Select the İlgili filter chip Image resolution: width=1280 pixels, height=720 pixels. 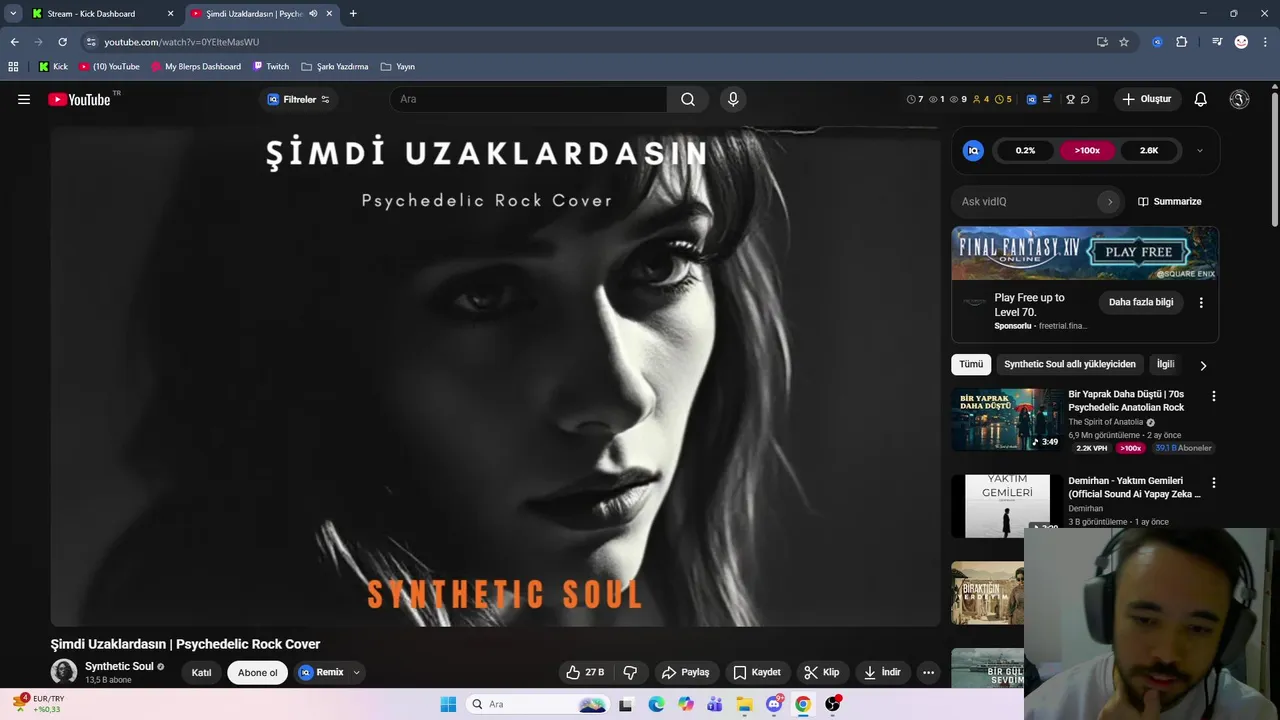tap(1165, 364)
